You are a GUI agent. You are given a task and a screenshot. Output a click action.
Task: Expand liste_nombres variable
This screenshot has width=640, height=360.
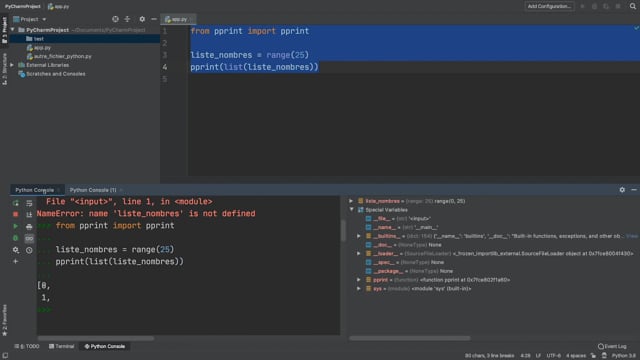point(351,201)
